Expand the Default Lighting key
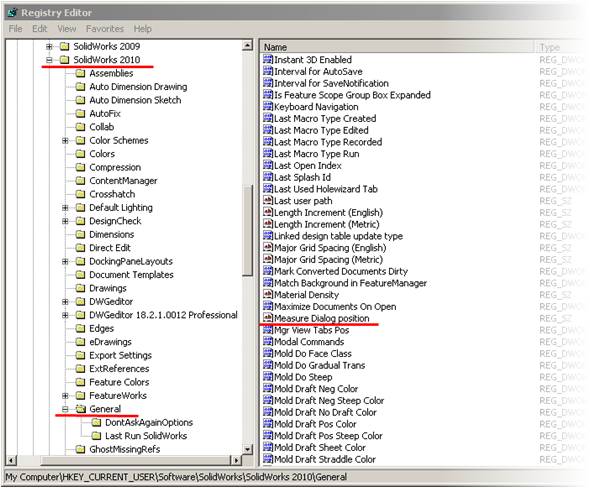Image resolution: width=590 pixels, height=488 pixels. coord(65,208)
